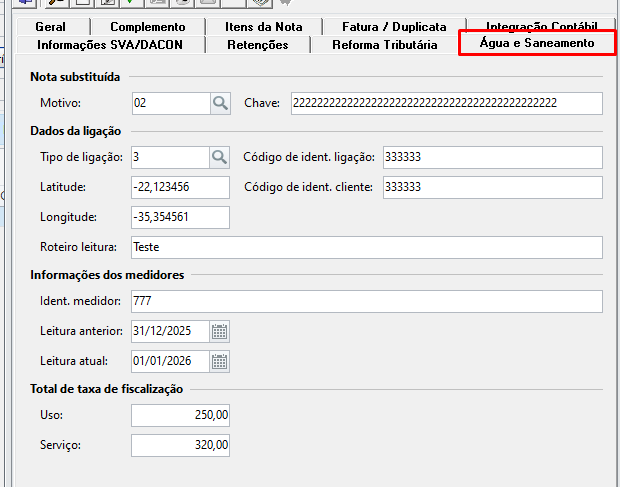
Task: Click the Leitura atual date field
Action: (x=170, y=361)
